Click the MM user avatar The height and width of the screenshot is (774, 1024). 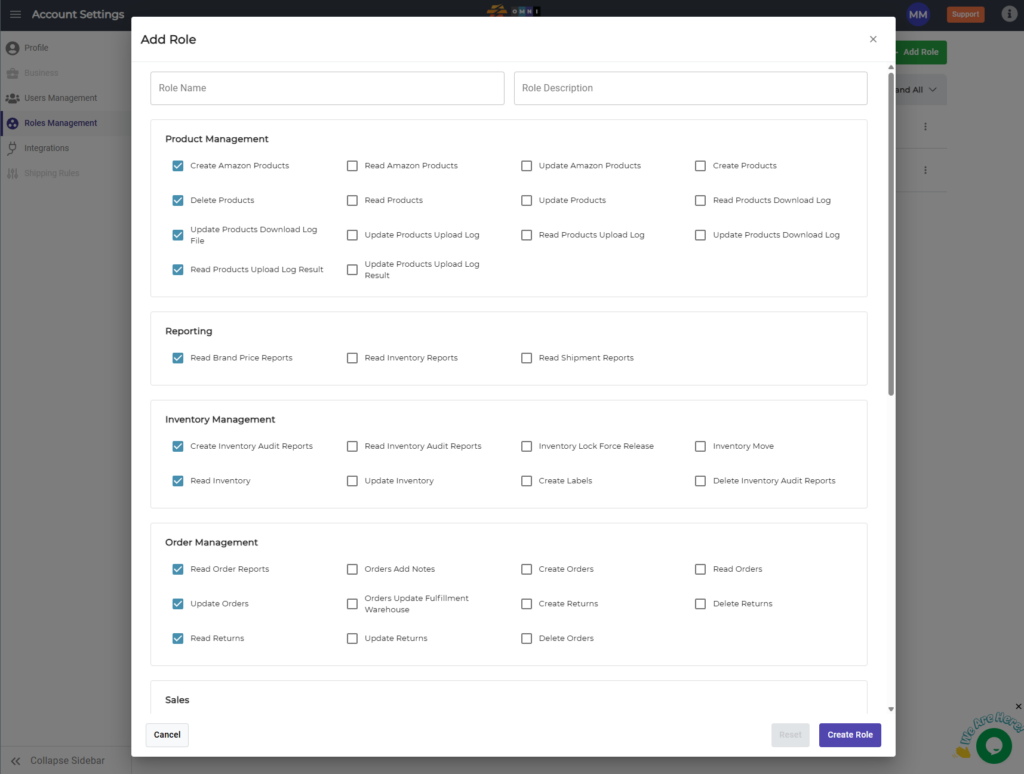(x=918, y=14)
